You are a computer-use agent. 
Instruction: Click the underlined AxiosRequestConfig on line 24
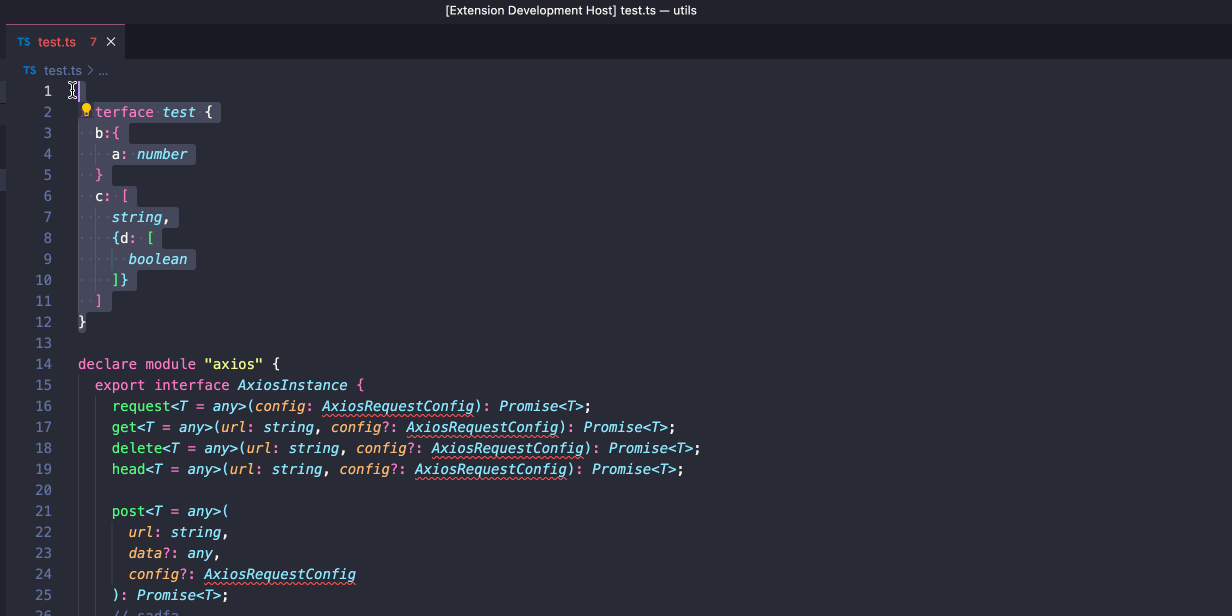(x=279, y=574)
